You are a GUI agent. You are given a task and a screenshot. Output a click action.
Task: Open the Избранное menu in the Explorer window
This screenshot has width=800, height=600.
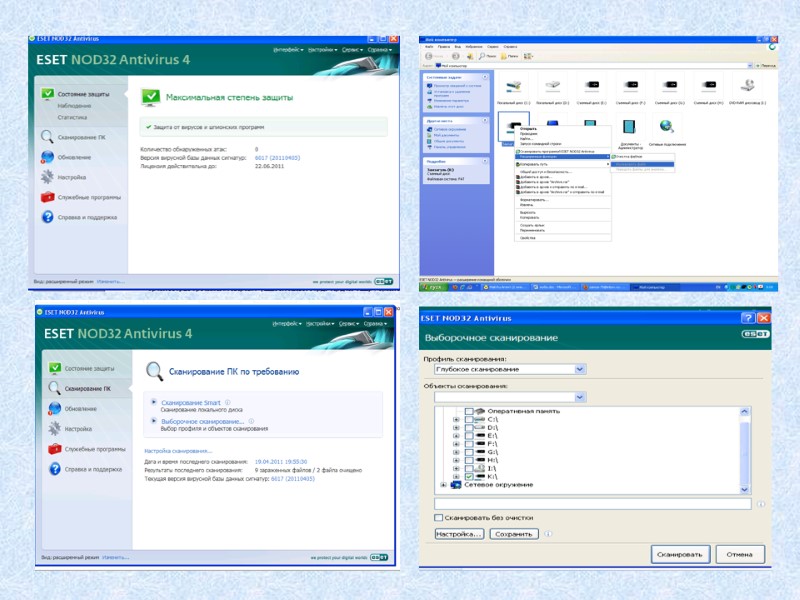click(x=473, y=46)
